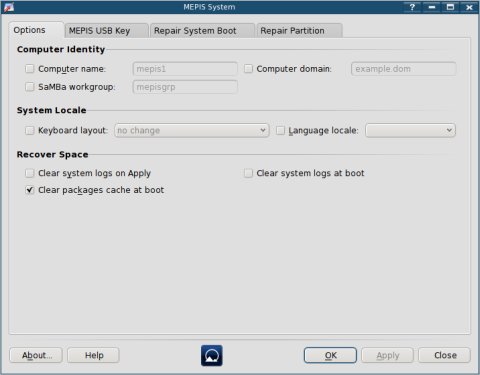Image resolution: width=480 pixels, height=375 pixels.
Task: Minimize the MEPIS System window
Action: 432,7
